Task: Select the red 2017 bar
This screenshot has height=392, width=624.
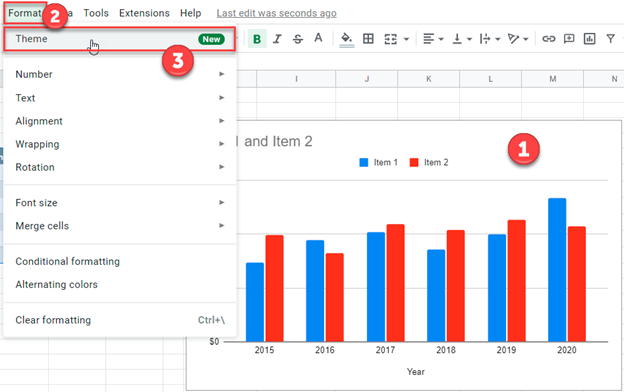Action: (x=395, y=283)
